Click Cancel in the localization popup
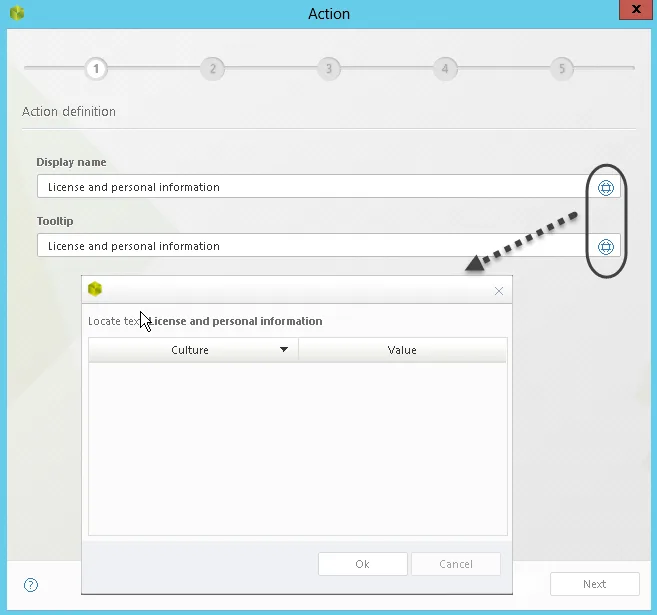This screenshot has width=657, height=615. (456, 564)
